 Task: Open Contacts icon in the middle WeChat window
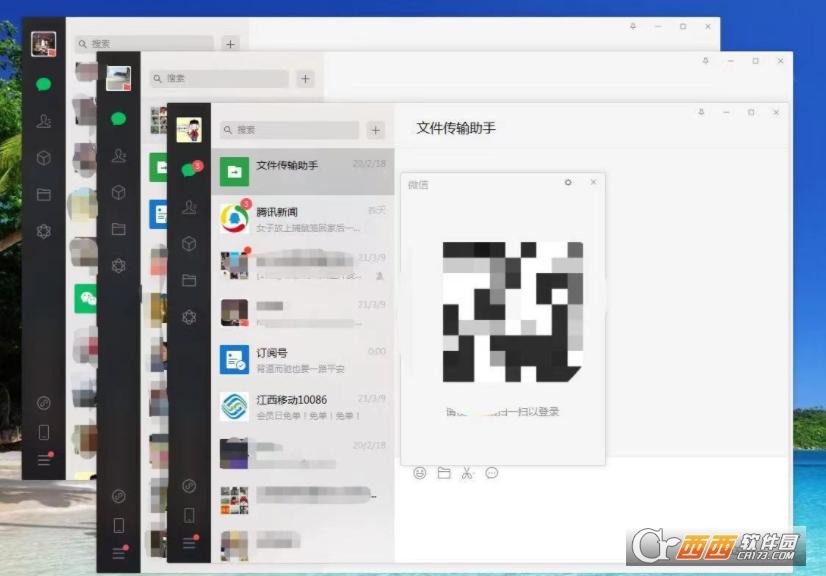[119, 156]
